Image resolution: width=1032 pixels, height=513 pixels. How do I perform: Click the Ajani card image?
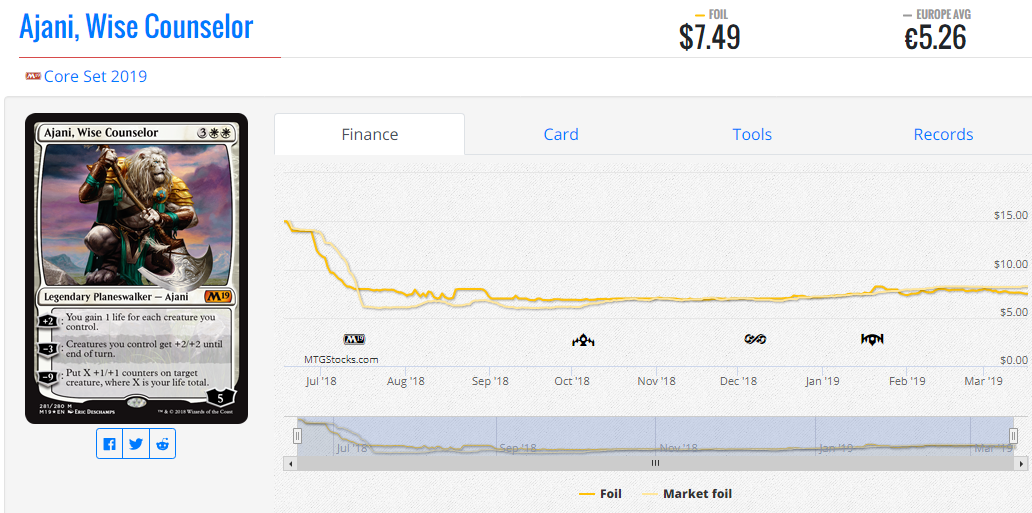click(x=136, y=269)
